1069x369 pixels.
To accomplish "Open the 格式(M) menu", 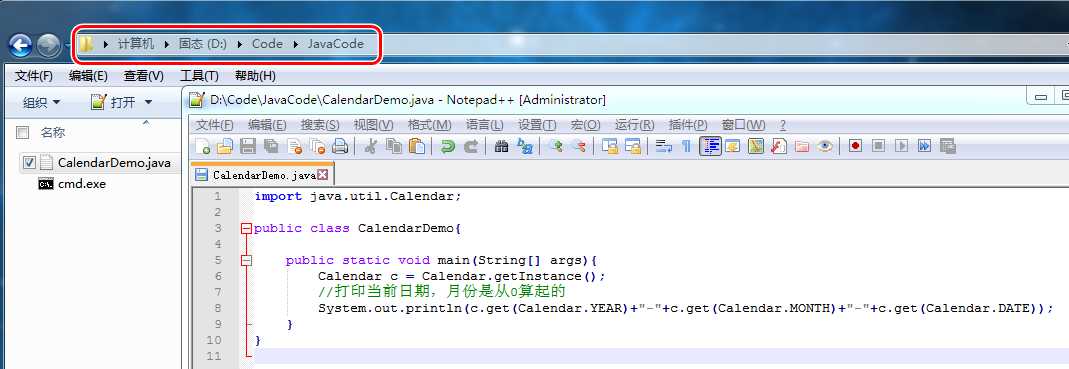I will [430, 125].
